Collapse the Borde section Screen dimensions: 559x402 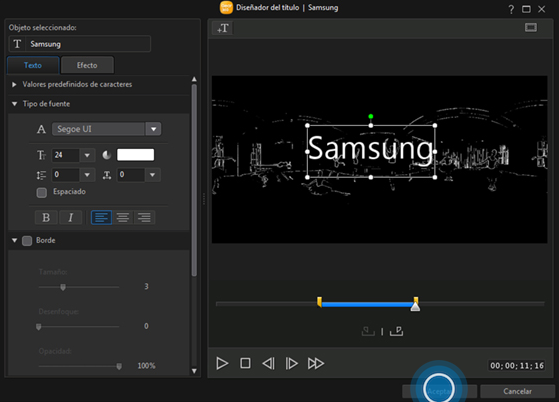[14, 241]
